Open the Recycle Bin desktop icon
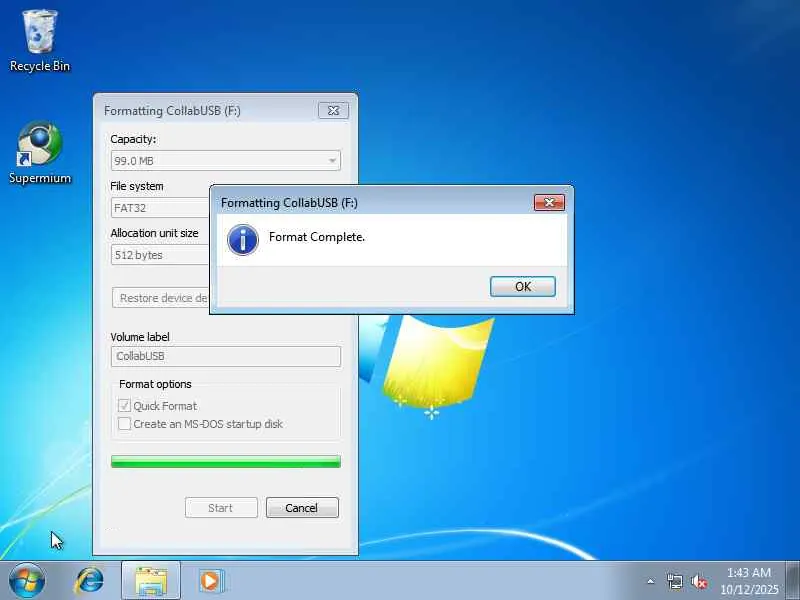This screenshot has width=800, height=600. tap(39, 41)
